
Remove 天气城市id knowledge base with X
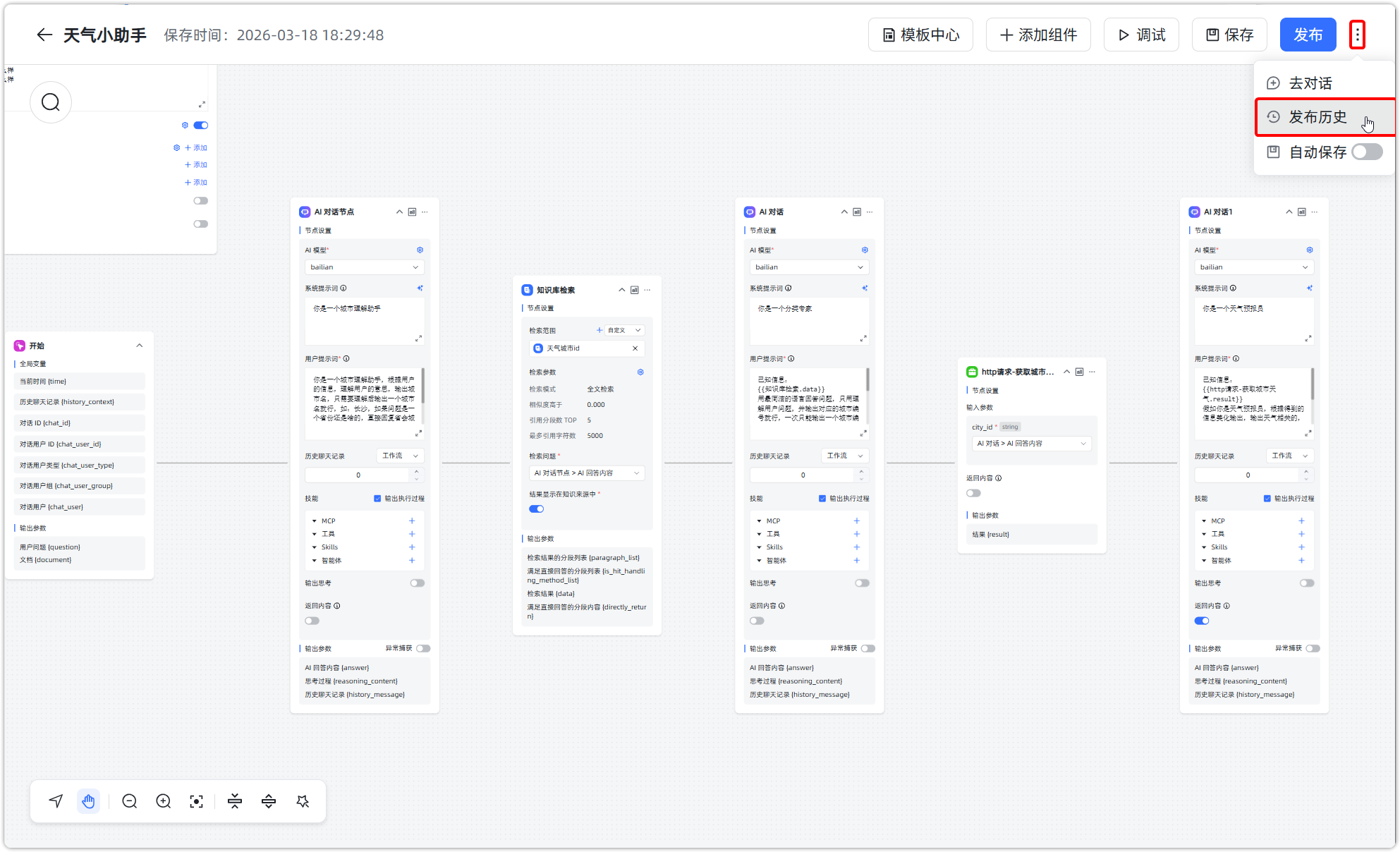point(635,348)
